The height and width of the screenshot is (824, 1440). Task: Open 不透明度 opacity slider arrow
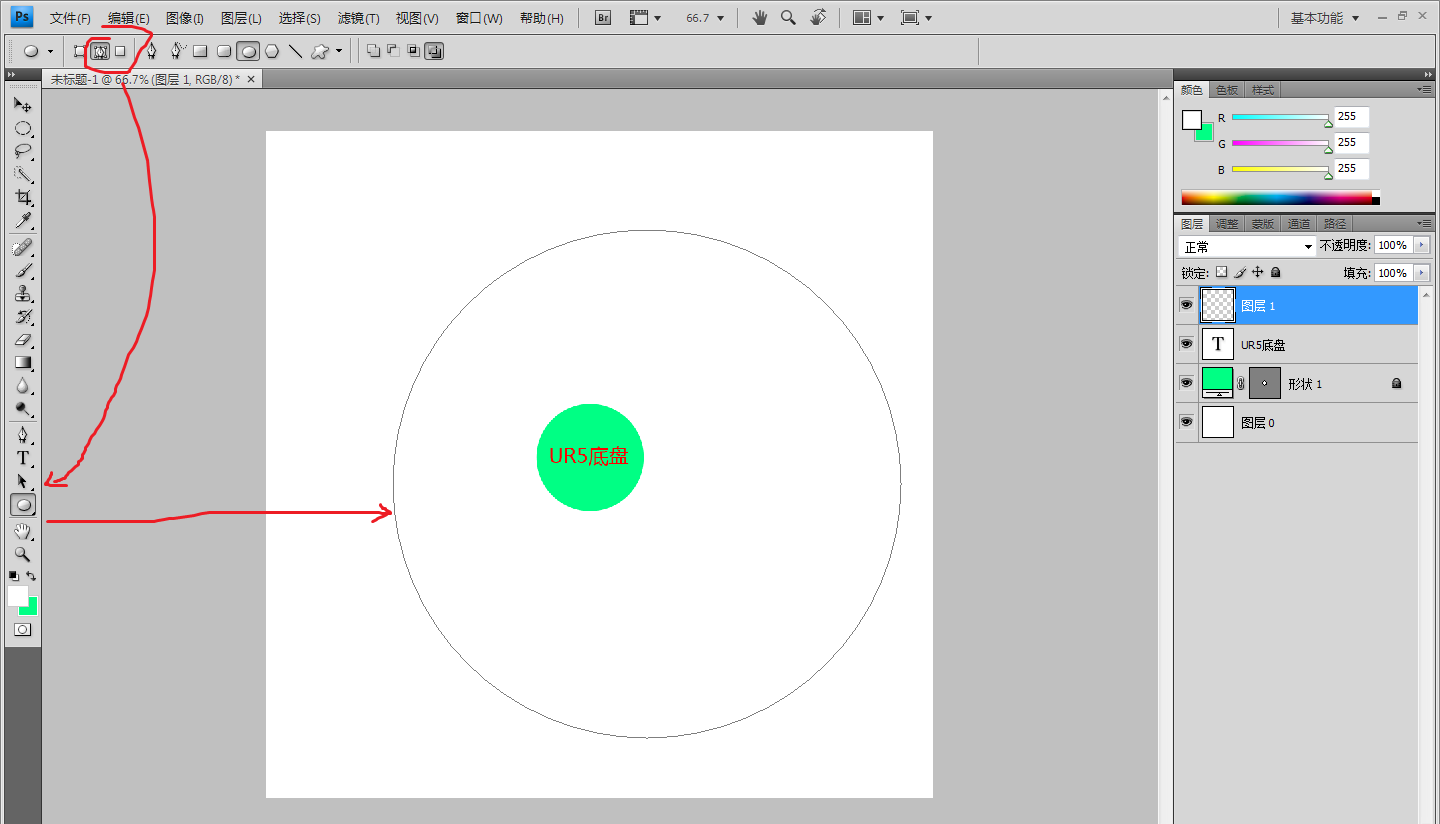(x=1422, y=245)
